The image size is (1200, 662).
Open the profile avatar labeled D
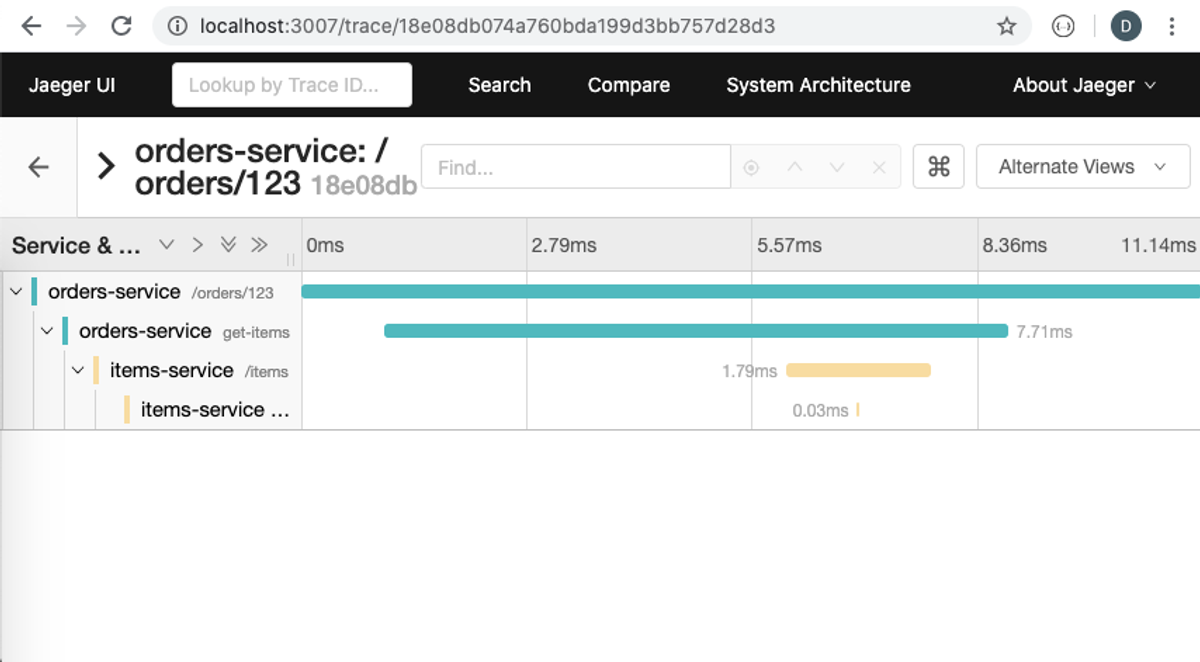[x=1126, y=27]
